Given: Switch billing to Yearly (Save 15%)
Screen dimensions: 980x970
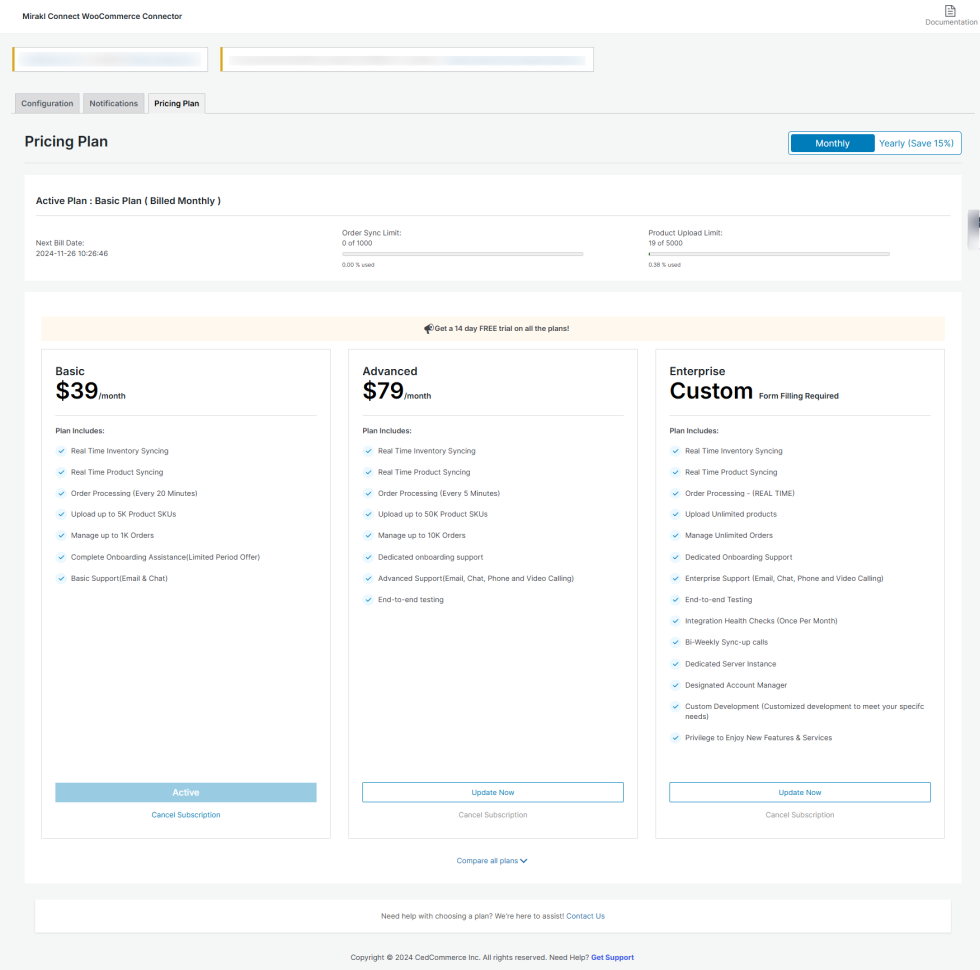Looking at the screenshot, I should coord(916,143).
